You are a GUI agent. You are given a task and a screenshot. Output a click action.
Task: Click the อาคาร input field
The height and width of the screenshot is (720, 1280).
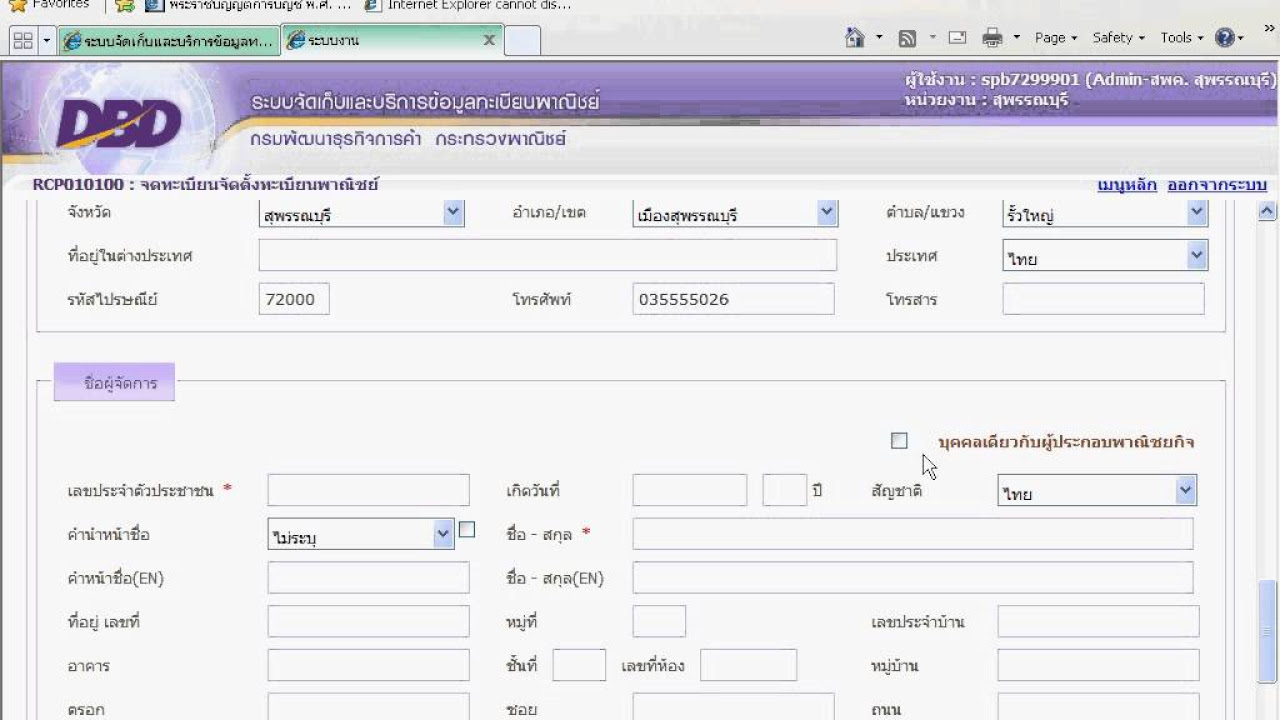tap(368, 665)
